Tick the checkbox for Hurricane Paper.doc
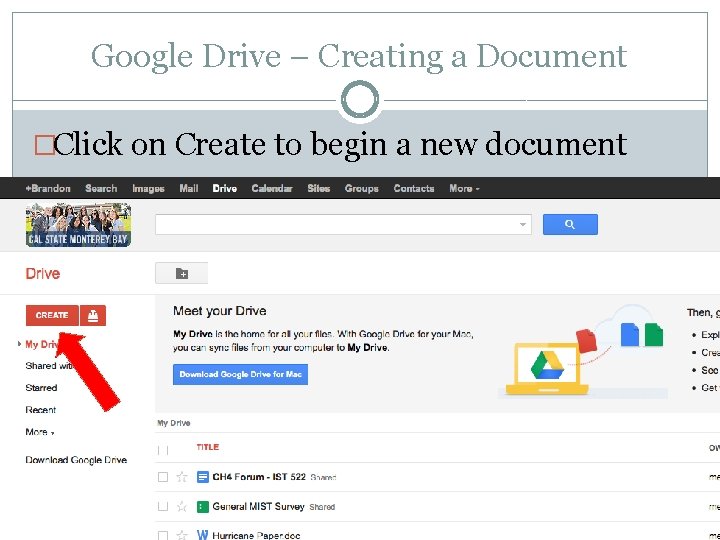 click(163, 535)
